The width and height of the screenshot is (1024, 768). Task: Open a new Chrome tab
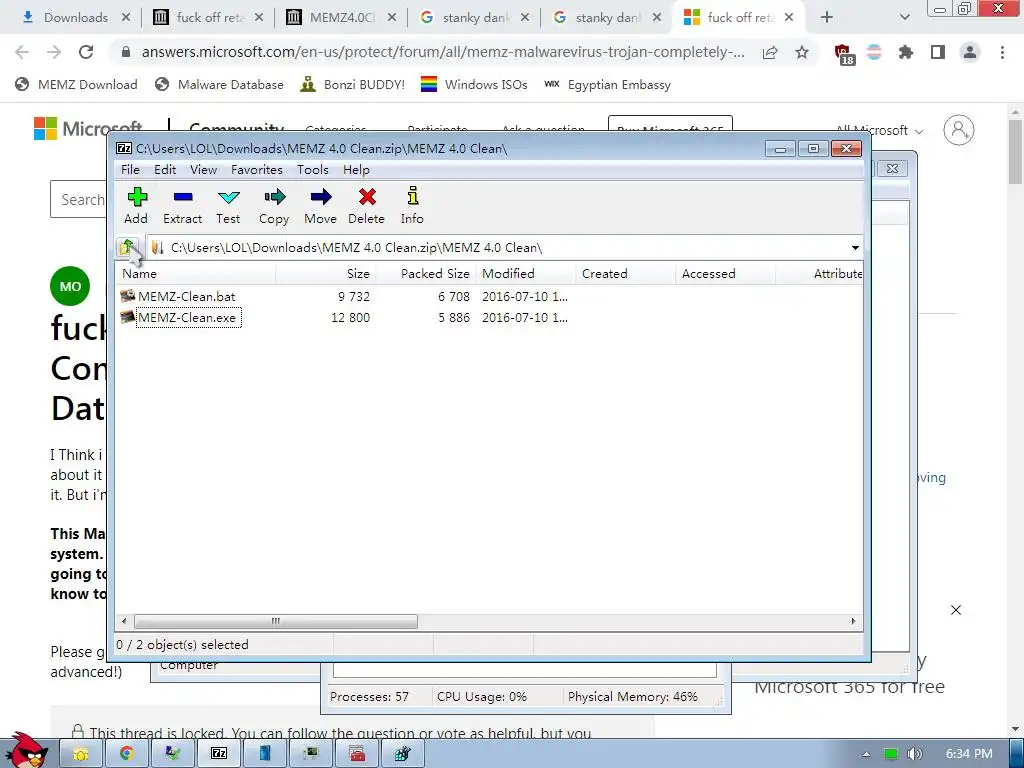827,18
